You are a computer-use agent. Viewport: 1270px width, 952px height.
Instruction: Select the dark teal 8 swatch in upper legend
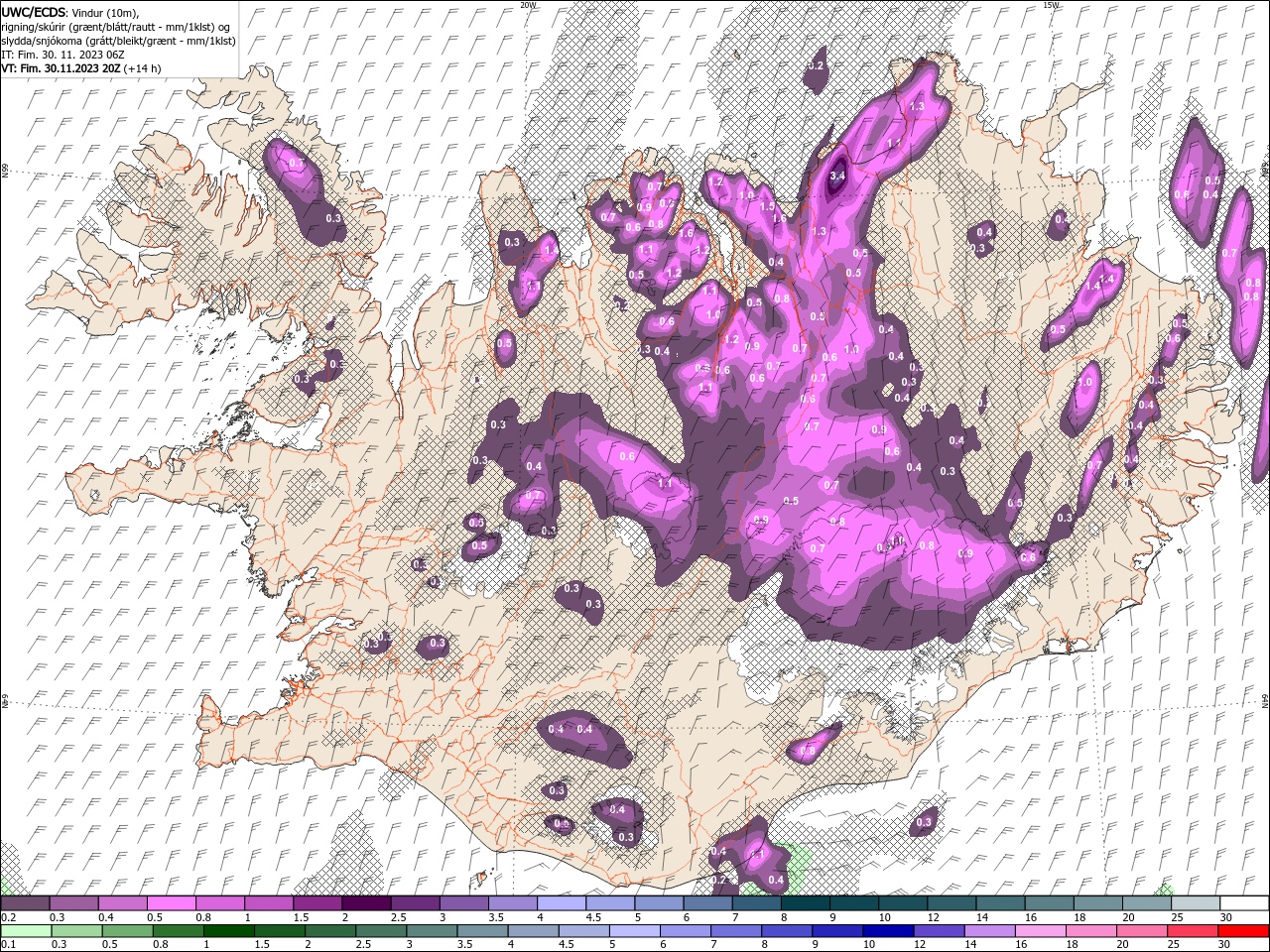click(806, 903)
